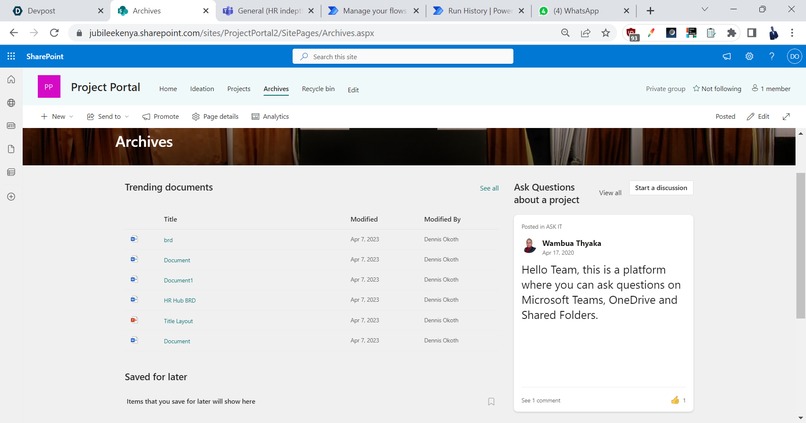
Task: Open My files page icon in left rail
Action: (11, 149)
